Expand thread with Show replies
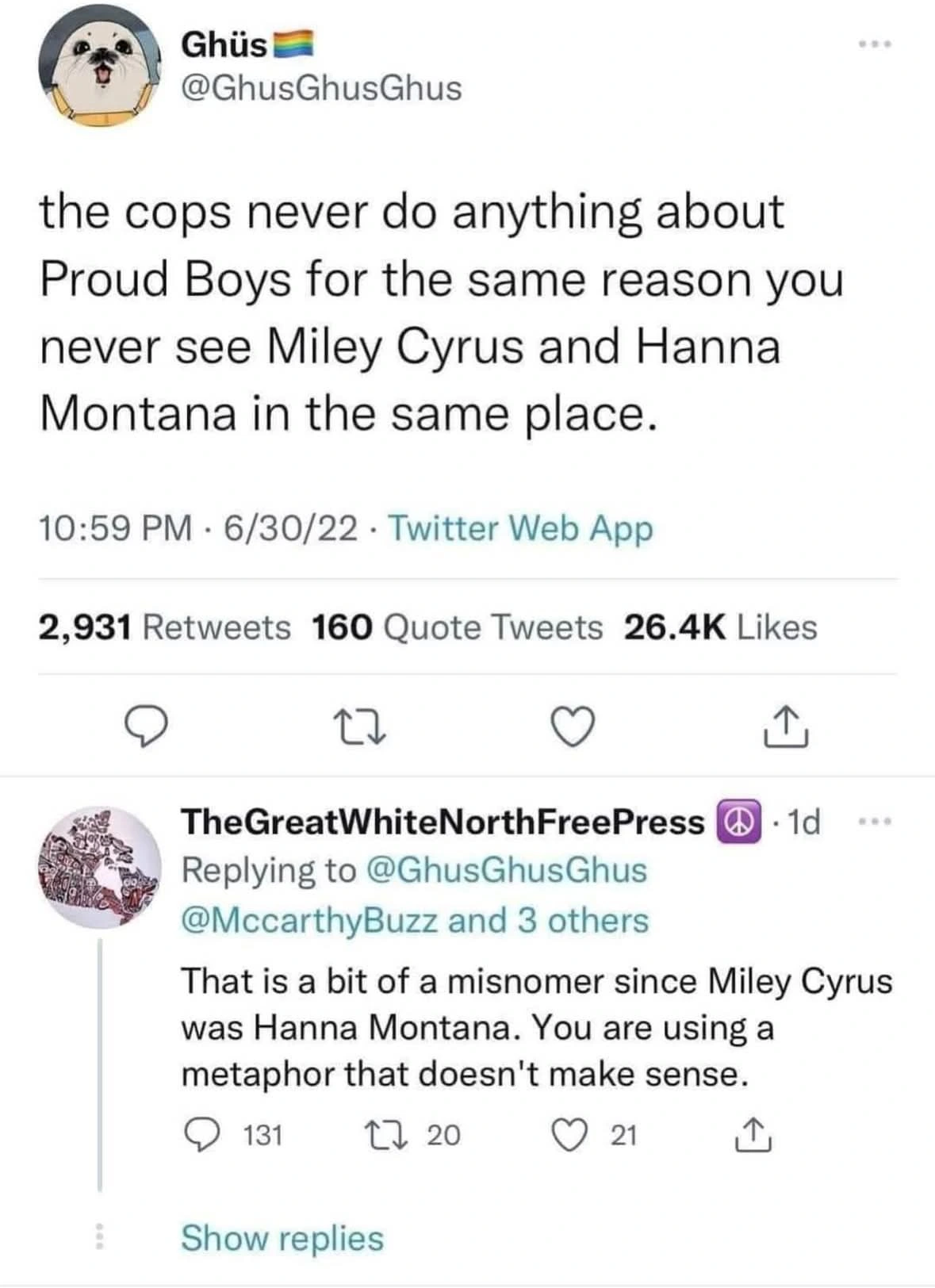The image size is (935, 1288). (x=282, y=1238)
